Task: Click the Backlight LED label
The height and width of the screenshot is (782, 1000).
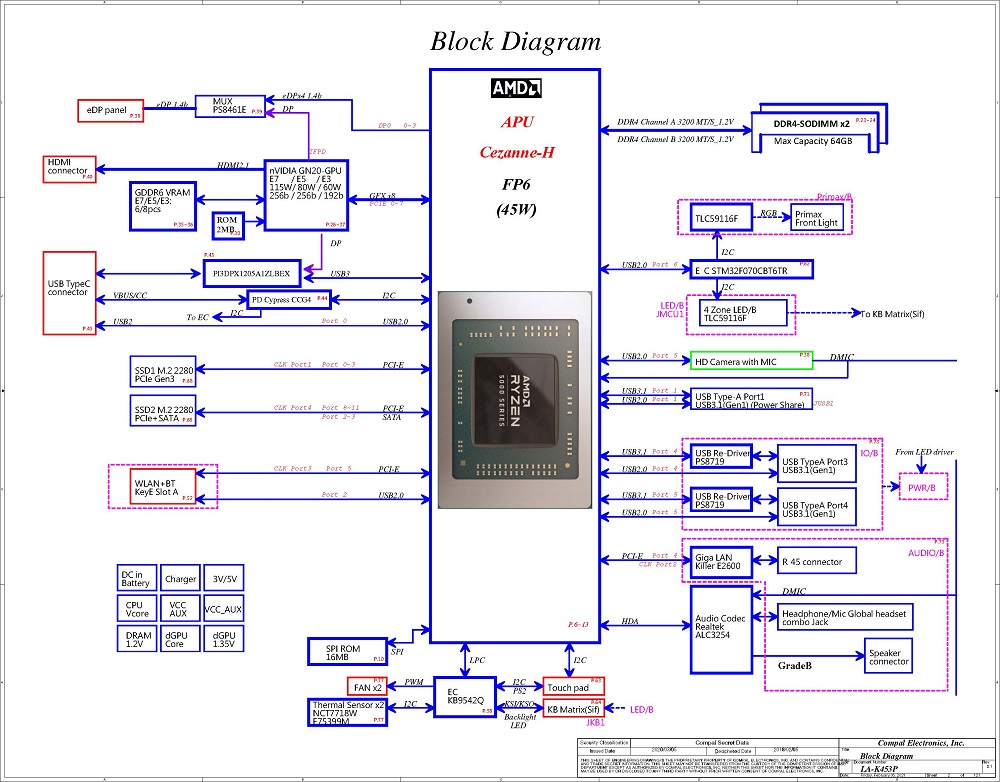Action: pos(520,721)
